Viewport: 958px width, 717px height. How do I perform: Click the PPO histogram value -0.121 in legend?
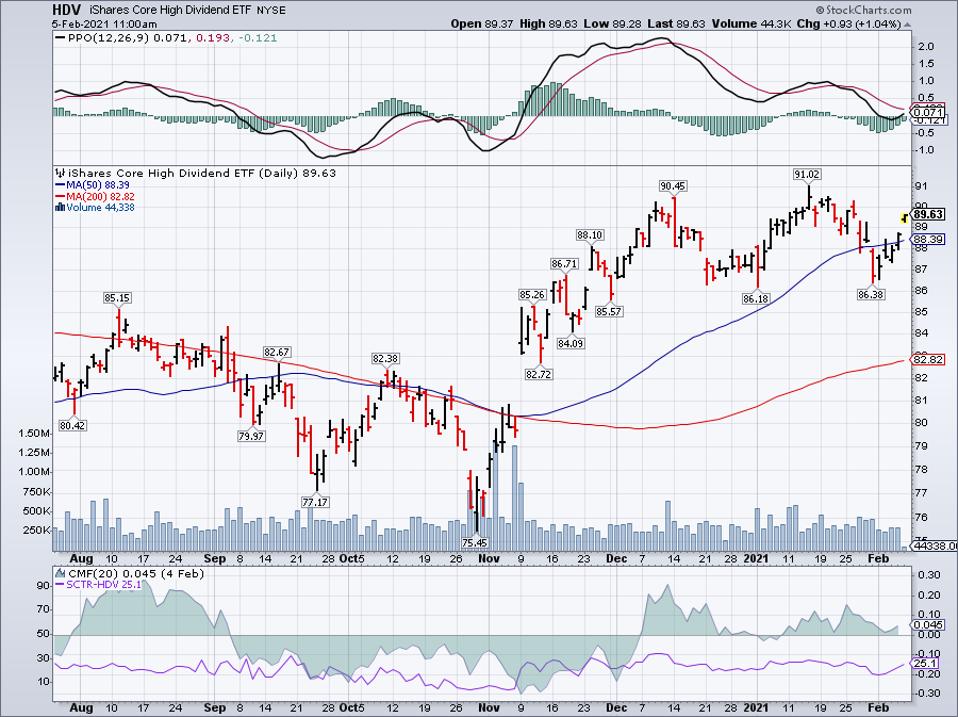[x=257, y=38]
